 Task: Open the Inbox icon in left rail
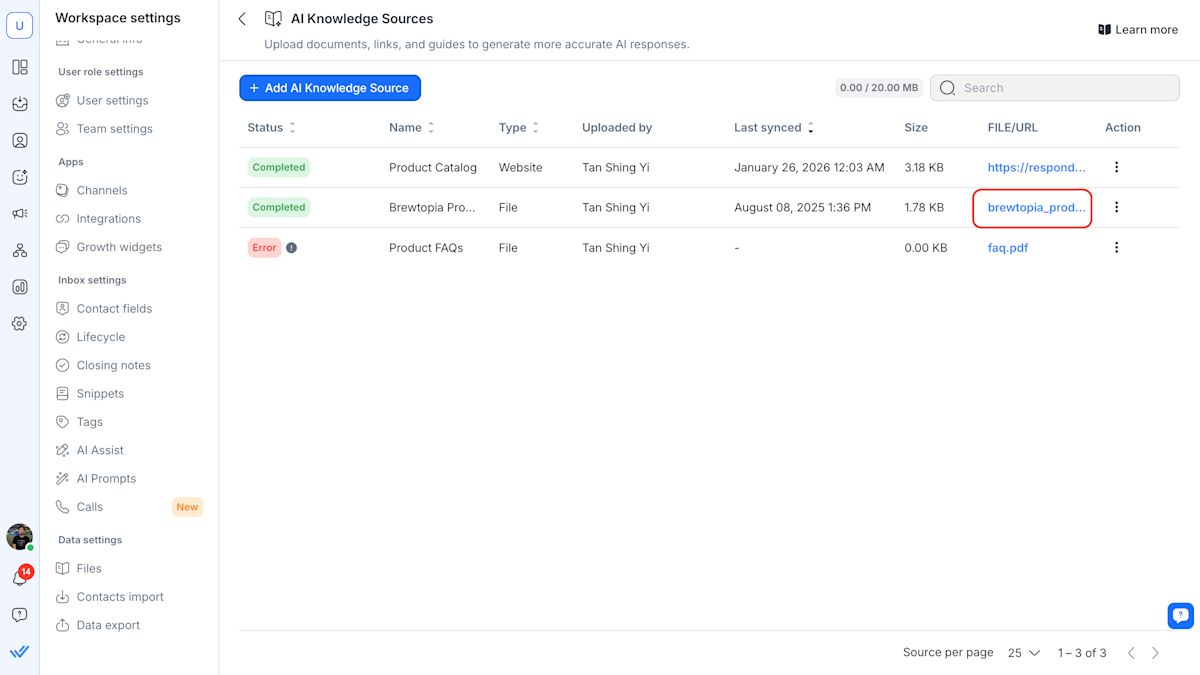(x=20, y=104)
